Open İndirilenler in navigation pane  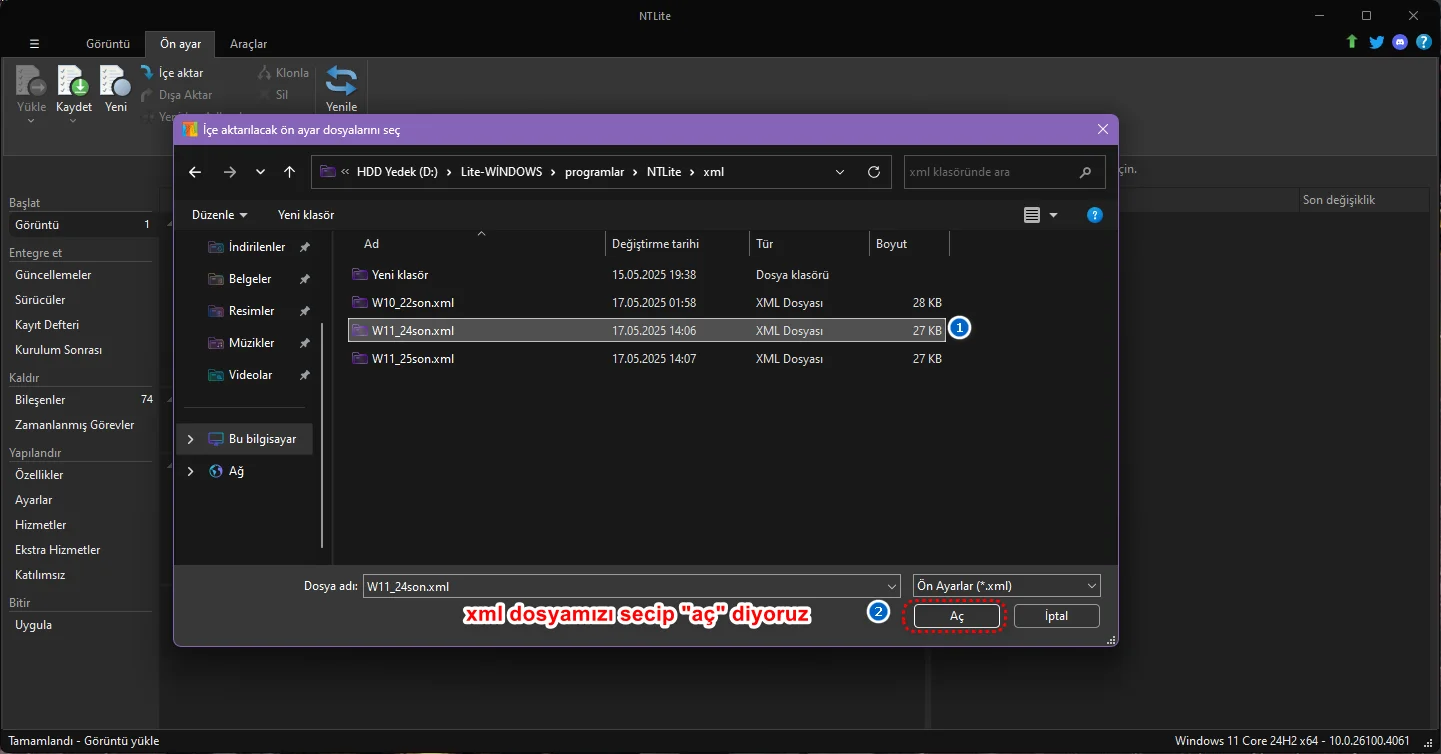pos(259,247)
